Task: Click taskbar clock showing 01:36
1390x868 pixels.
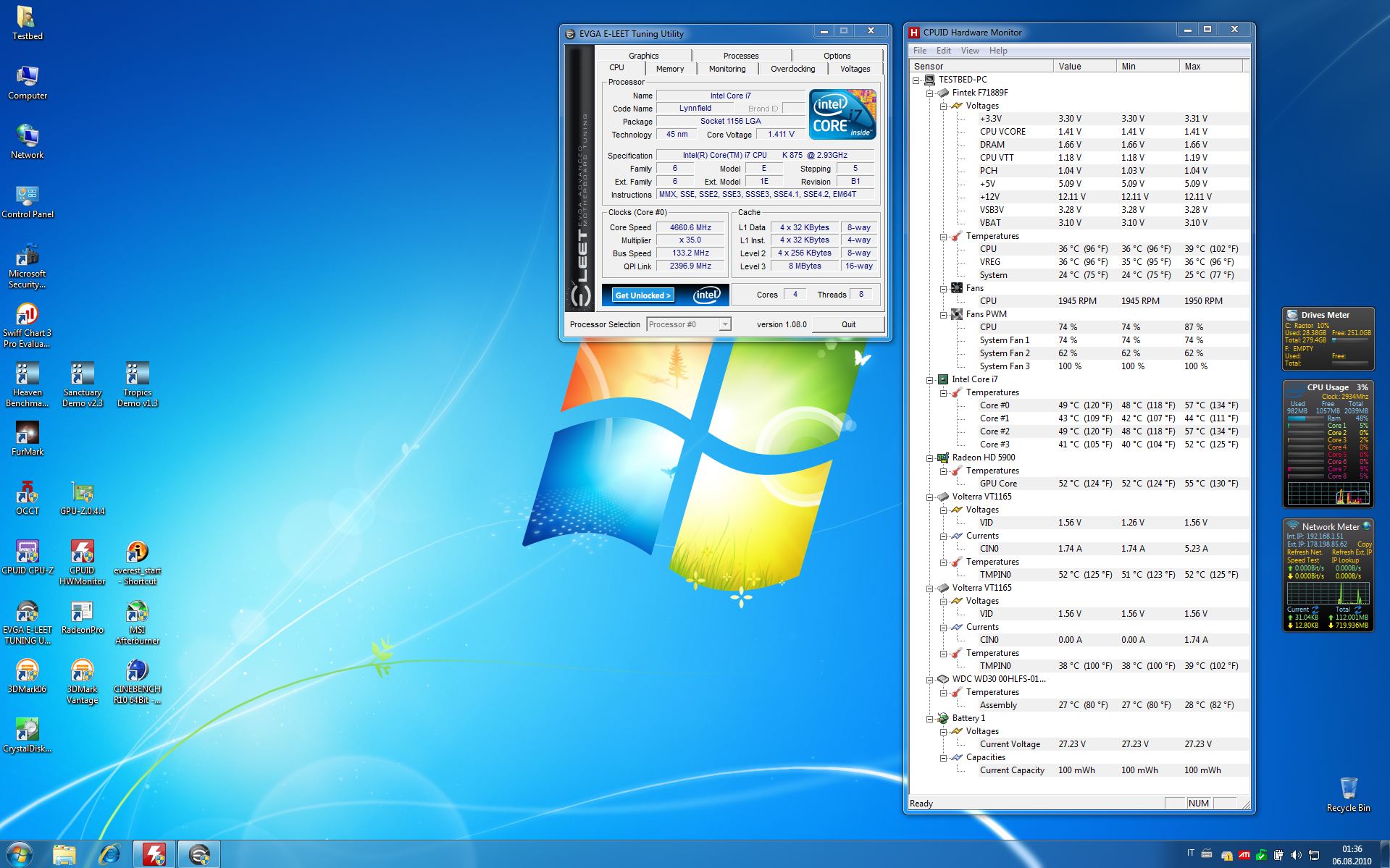Action: [x=1352, y=855]
